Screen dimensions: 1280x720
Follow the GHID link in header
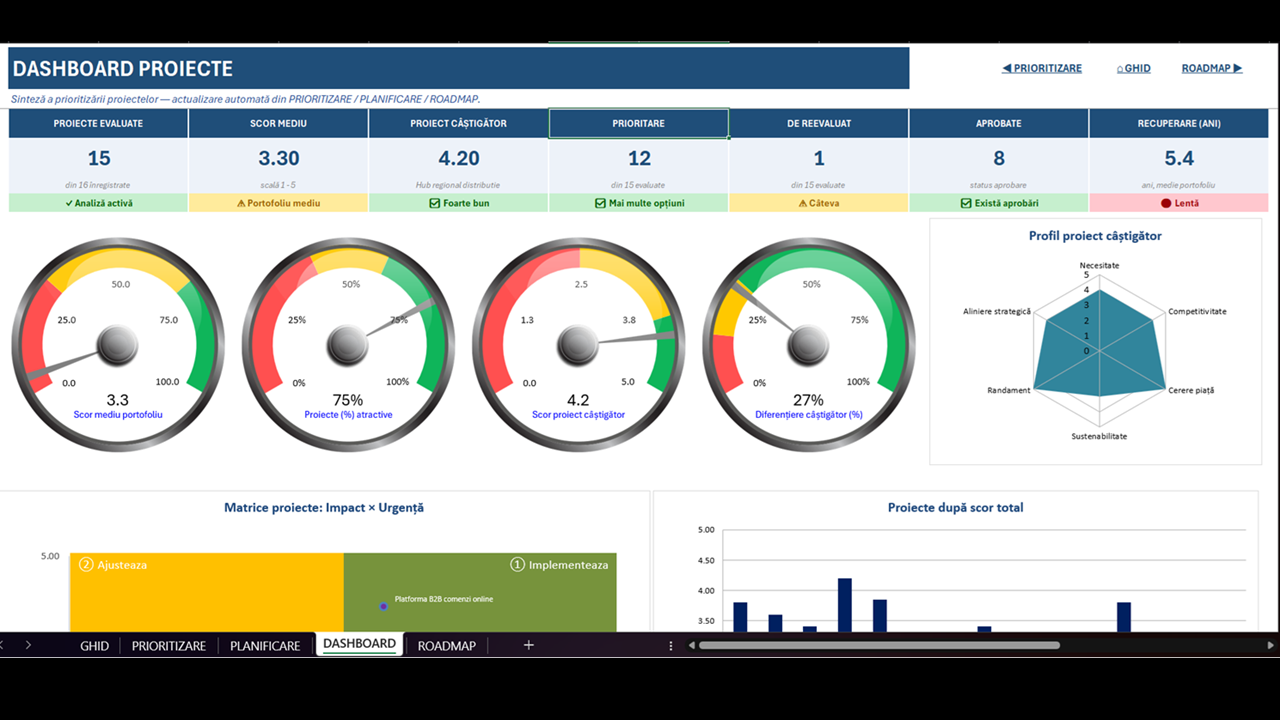[x=1134, y=68]
